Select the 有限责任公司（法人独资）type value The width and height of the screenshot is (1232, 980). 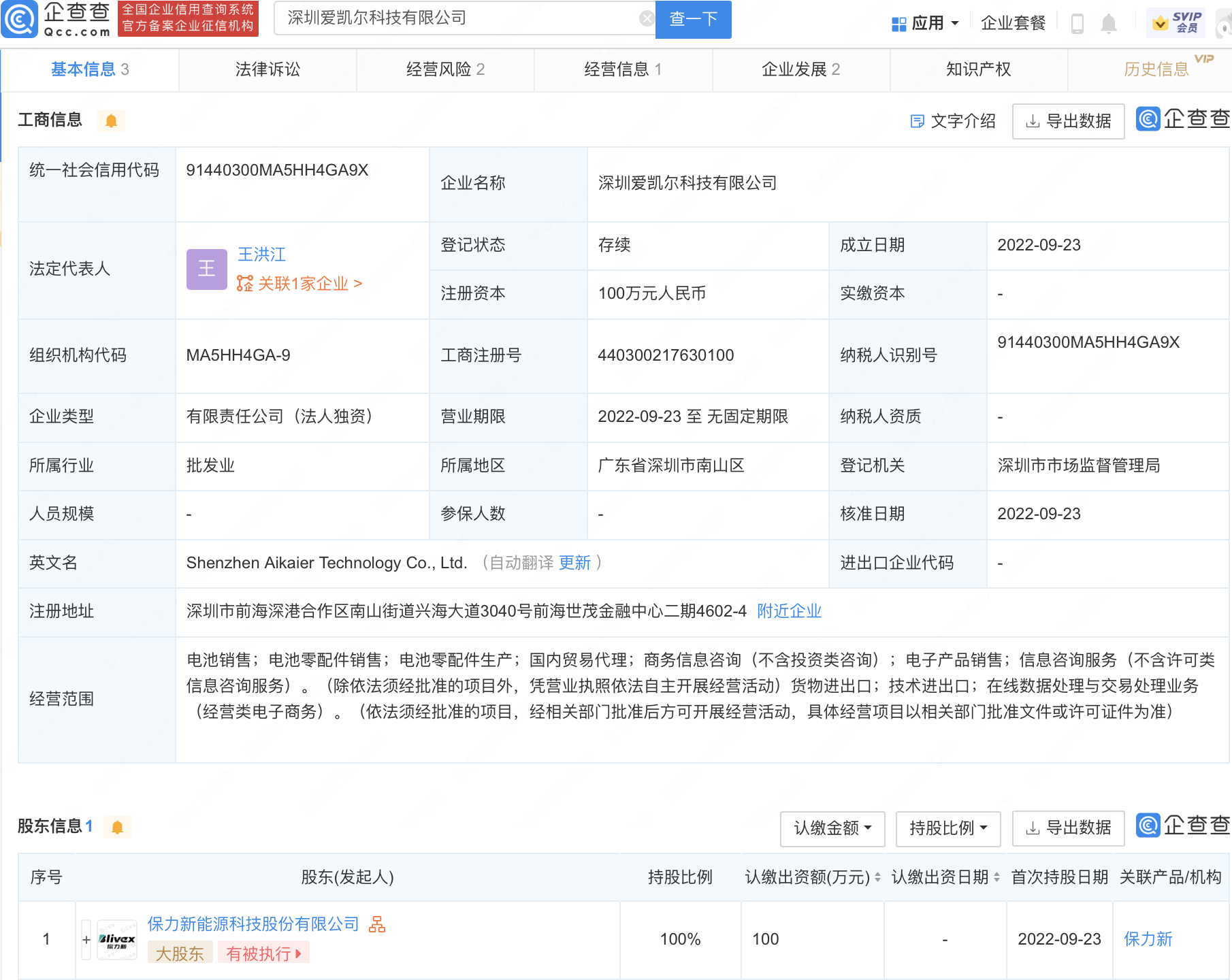[279, 416]
